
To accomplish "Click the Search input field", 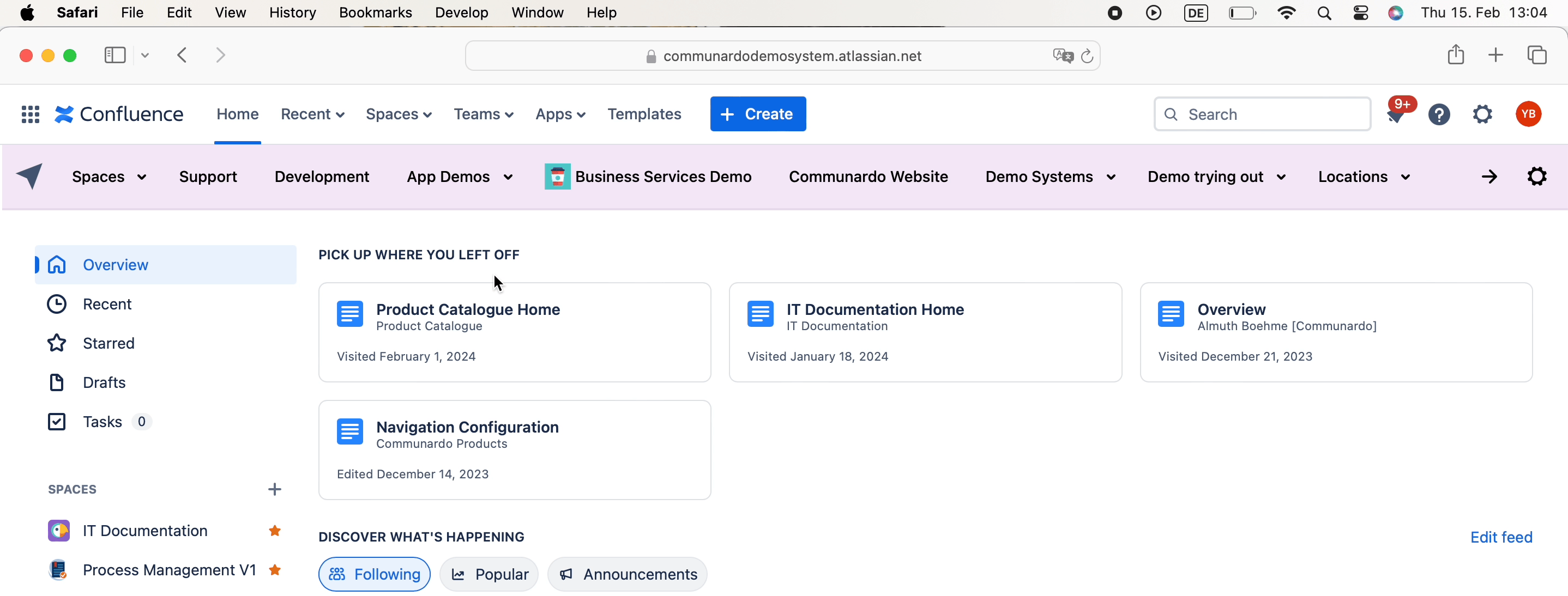I will click(x=1272, y=114).
